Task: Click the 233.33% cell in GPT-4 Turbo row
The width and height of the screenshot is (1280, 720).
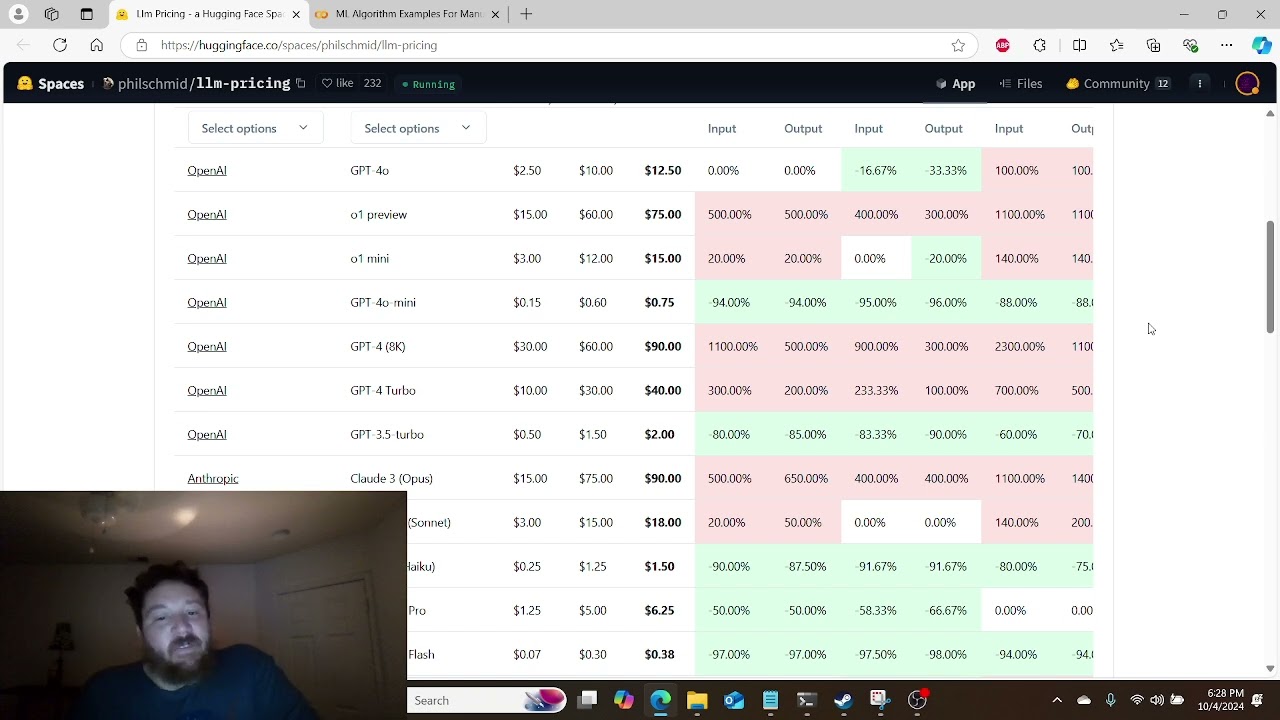Action: [876, 391]
